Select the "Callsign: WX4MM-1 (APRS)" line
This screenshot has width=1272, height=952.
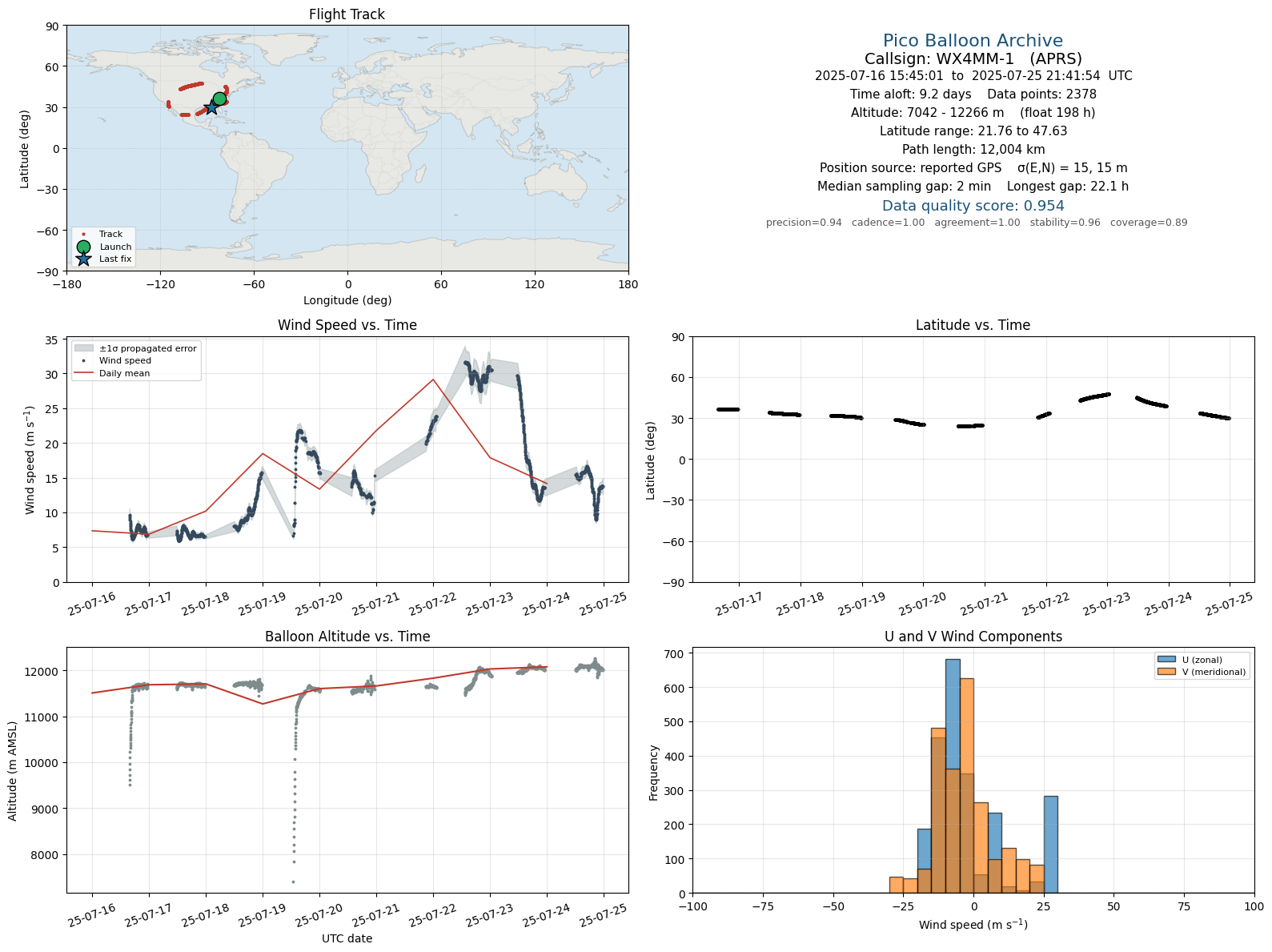point(973,58)
